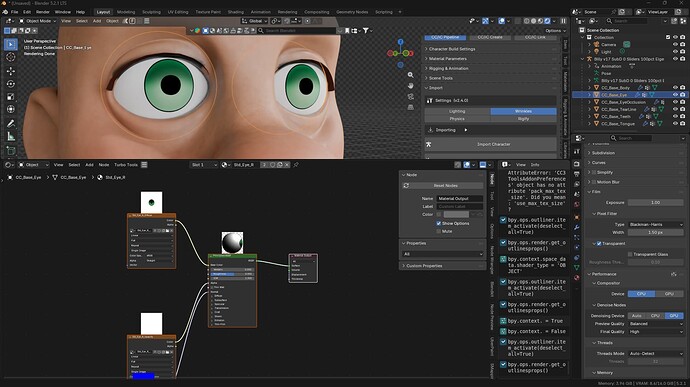Click the viewport pause render icon
The height and width of the screenshot is (387, 690).
click(563, 21)
